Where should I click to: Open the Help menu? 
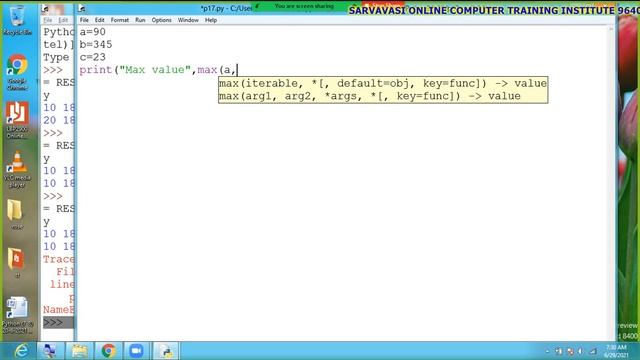[211, 20]
